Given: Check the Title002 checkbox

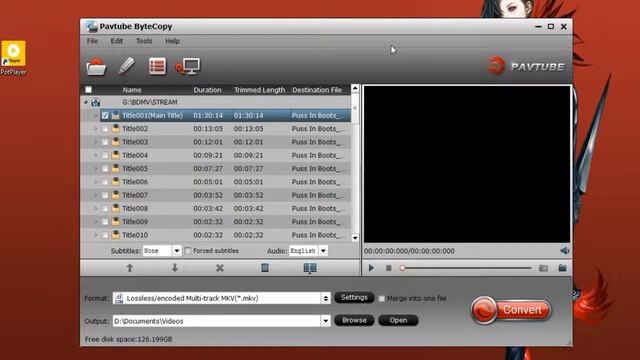Looking at the screenshot, I should [x=105, y=129].
